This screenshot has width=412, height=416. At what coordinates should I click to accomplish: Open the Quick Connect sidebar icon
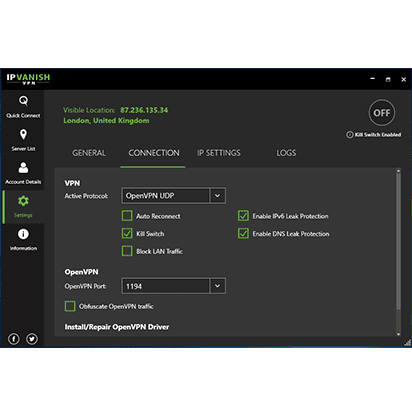coord(23,100)
